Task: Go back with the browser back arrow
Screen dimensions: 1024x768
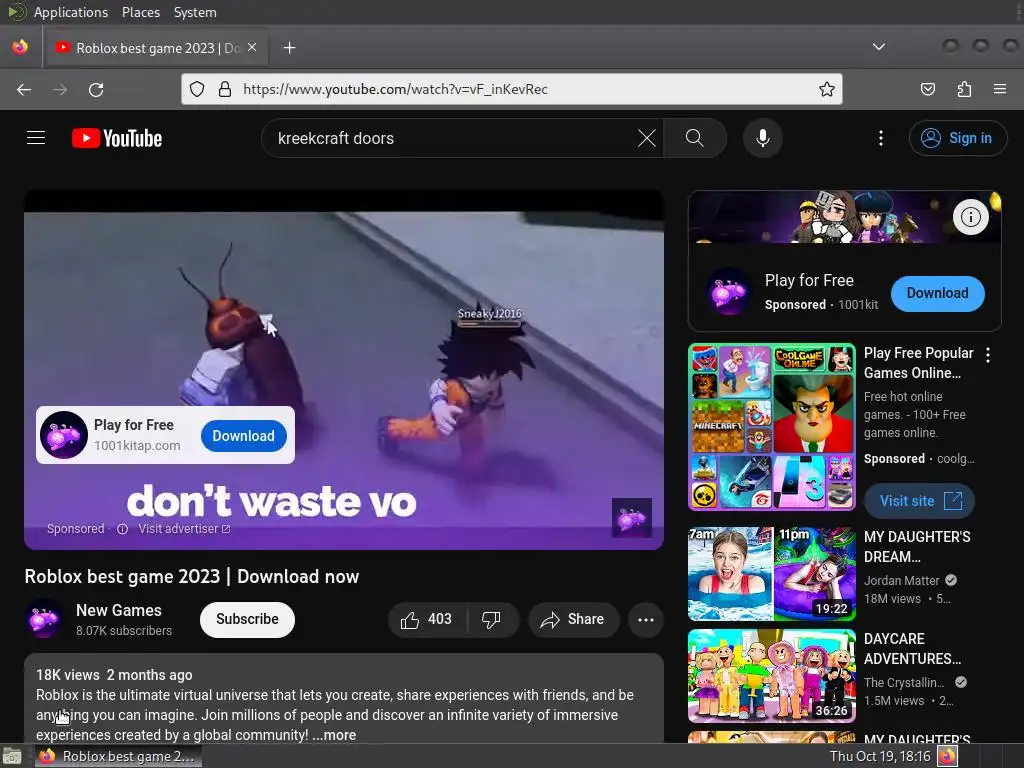Action: point(24,89)
